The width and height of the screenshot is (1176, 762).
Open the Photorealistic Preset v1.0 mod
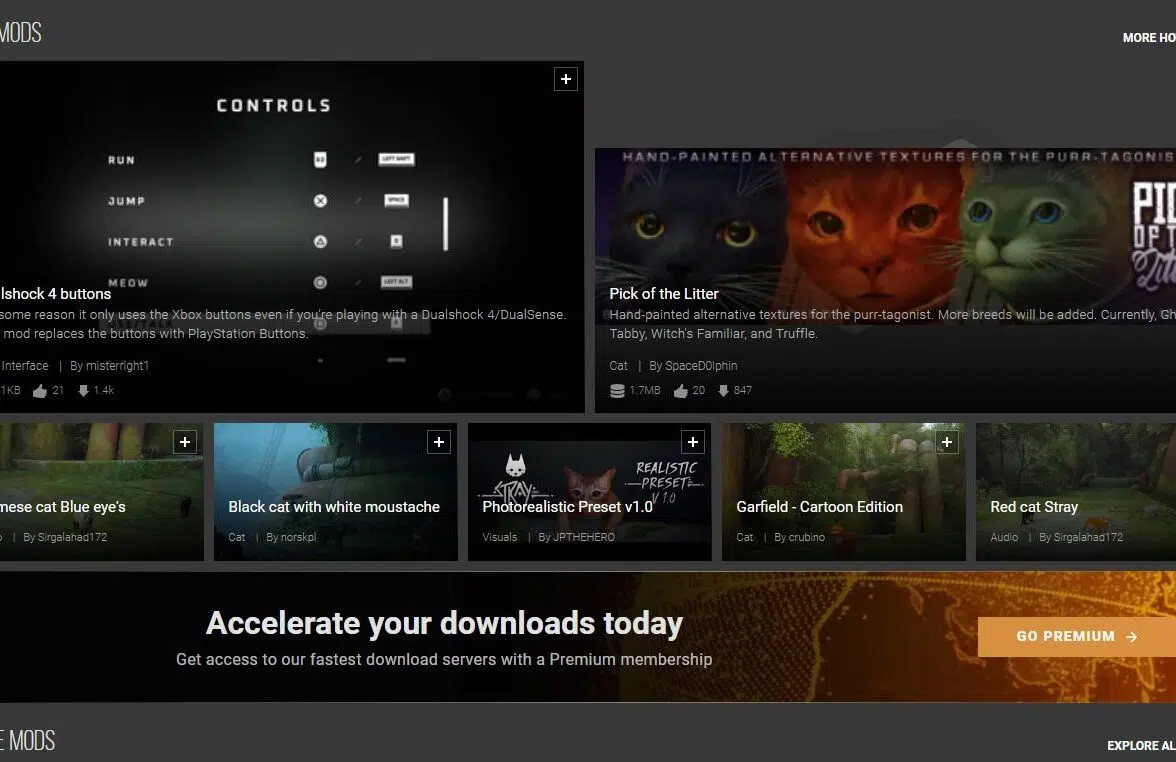coord(567,507)
